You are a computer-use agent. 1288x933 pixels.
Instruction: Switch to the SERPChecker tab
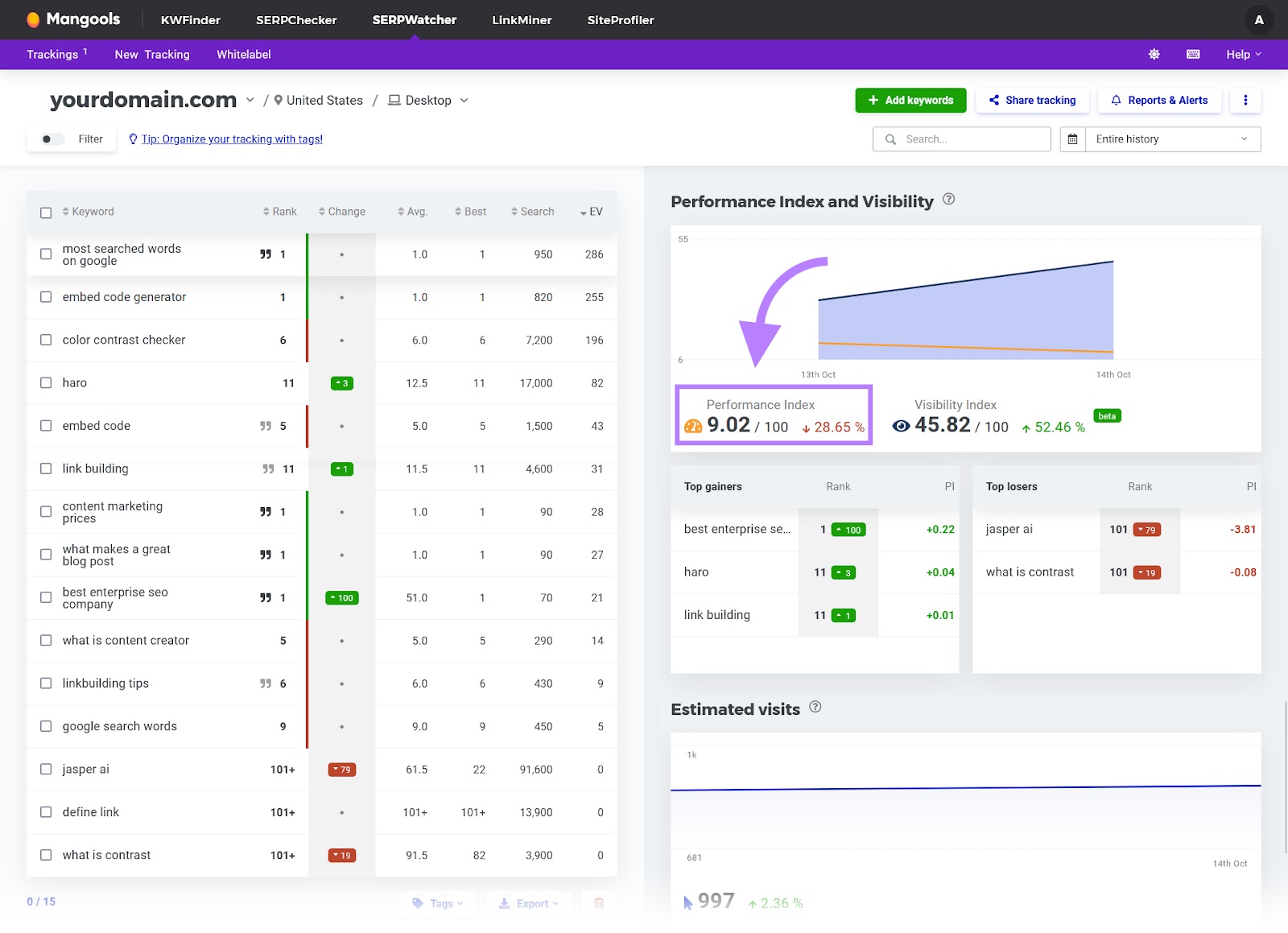pyautogui.click(x=295, y=19)
